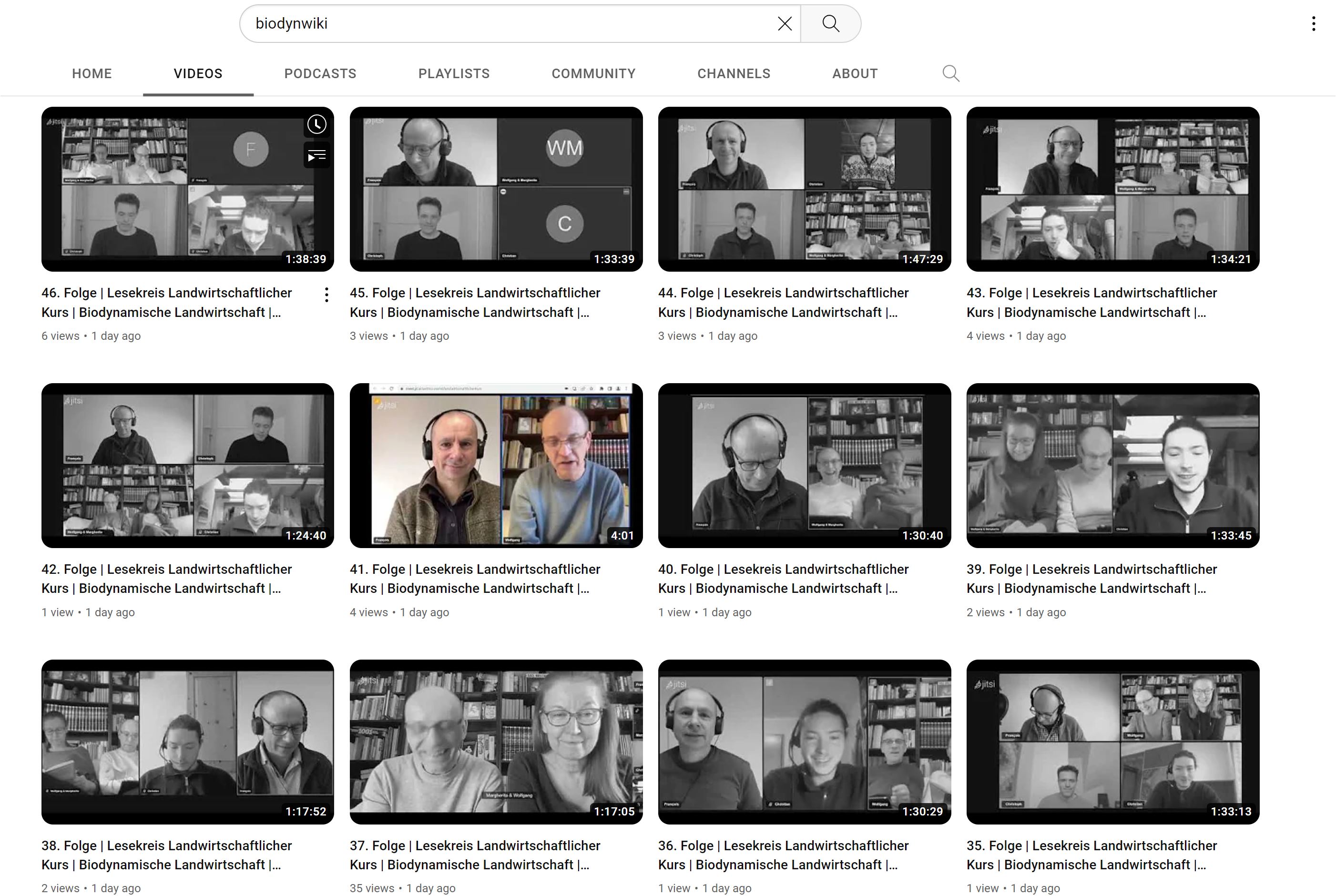Add video 46 to Watch Later

[x=316, y=124]
